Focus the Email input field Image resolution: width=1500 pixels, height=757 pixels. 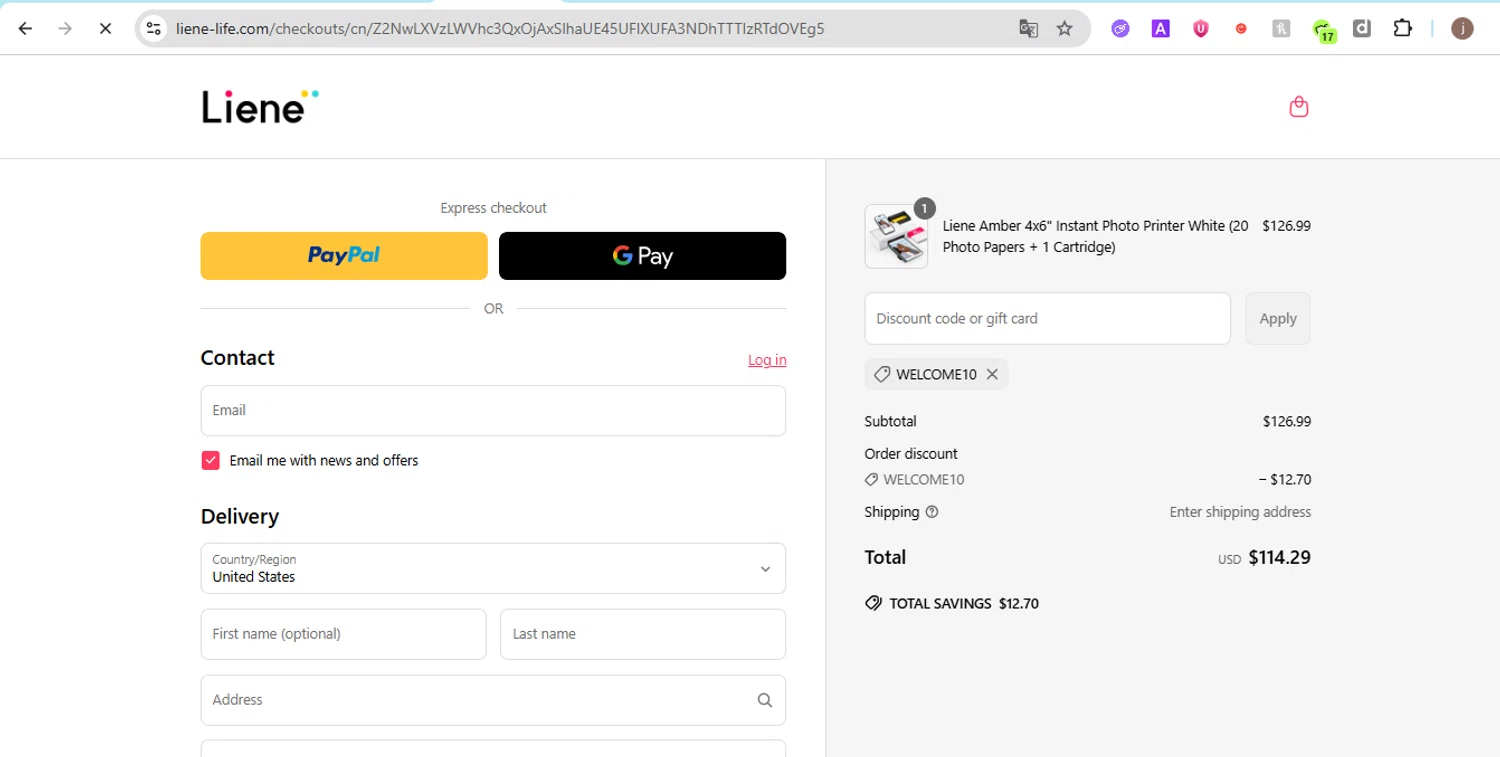pos(493,410)
